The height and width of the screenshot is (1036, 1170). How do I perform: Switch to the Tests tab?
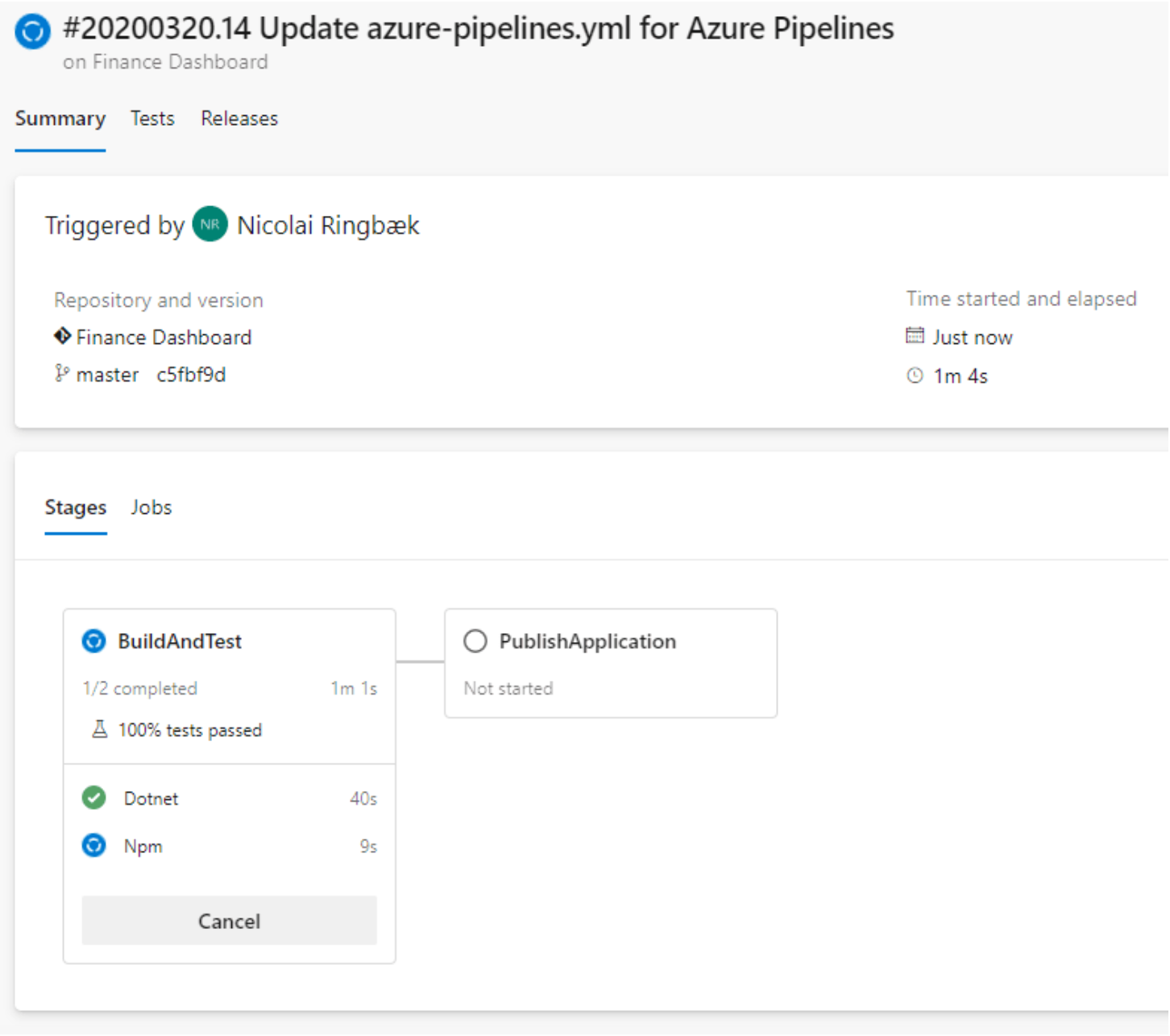click(152, 118)
